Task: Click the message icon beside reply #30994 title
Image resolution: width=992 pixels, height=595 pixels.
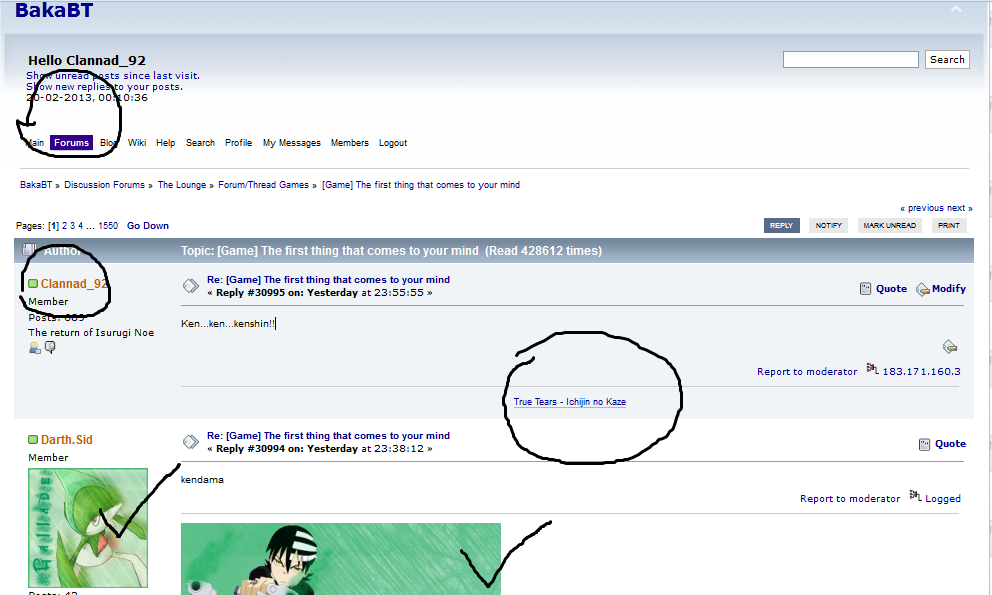Action: (190, 442)
